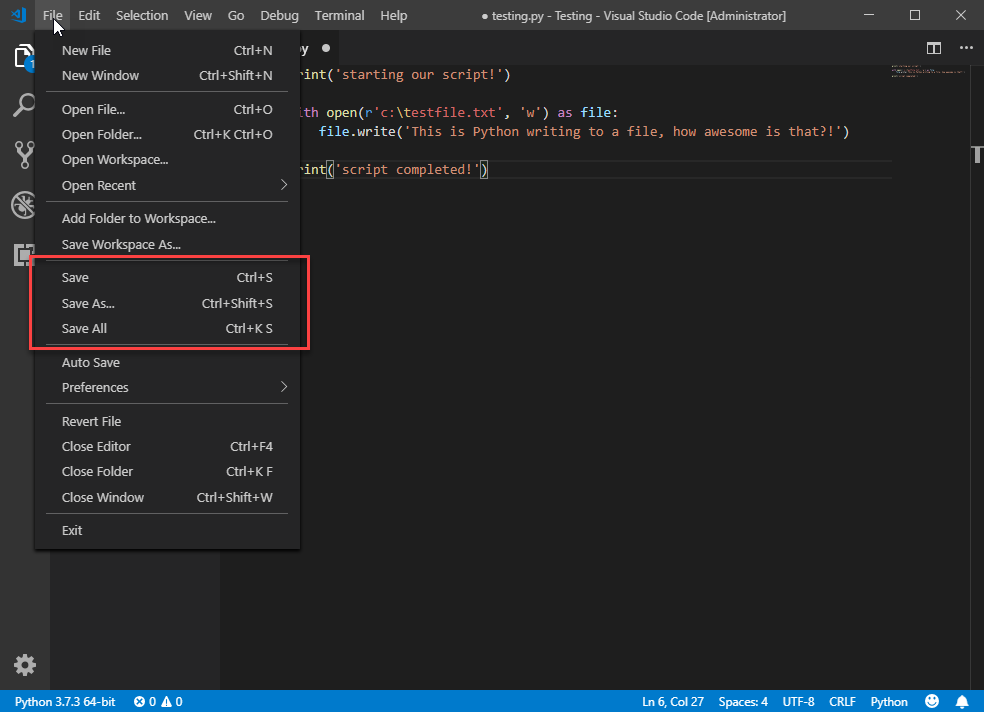This screenshot has height=712, width=984.
Task: Open the View menu
Action: pyautogui.click(x=198, y=15)
